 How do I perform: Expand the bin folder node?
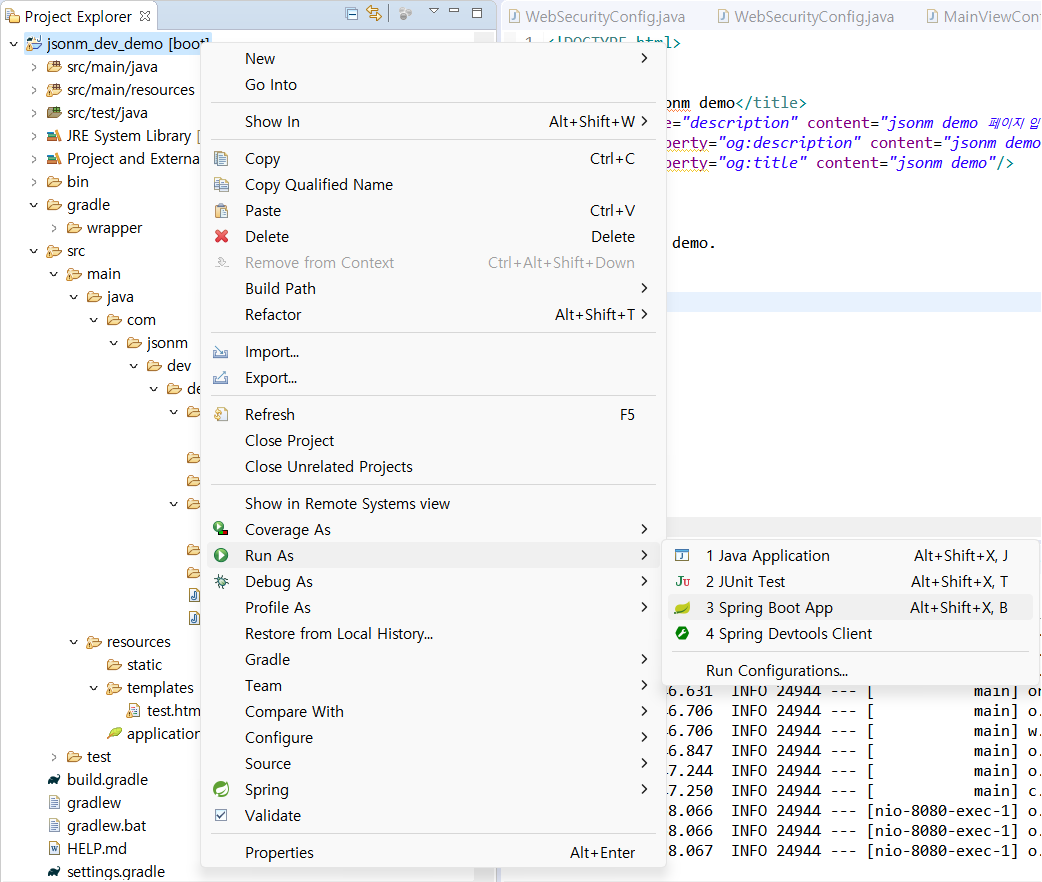[34, 182]
